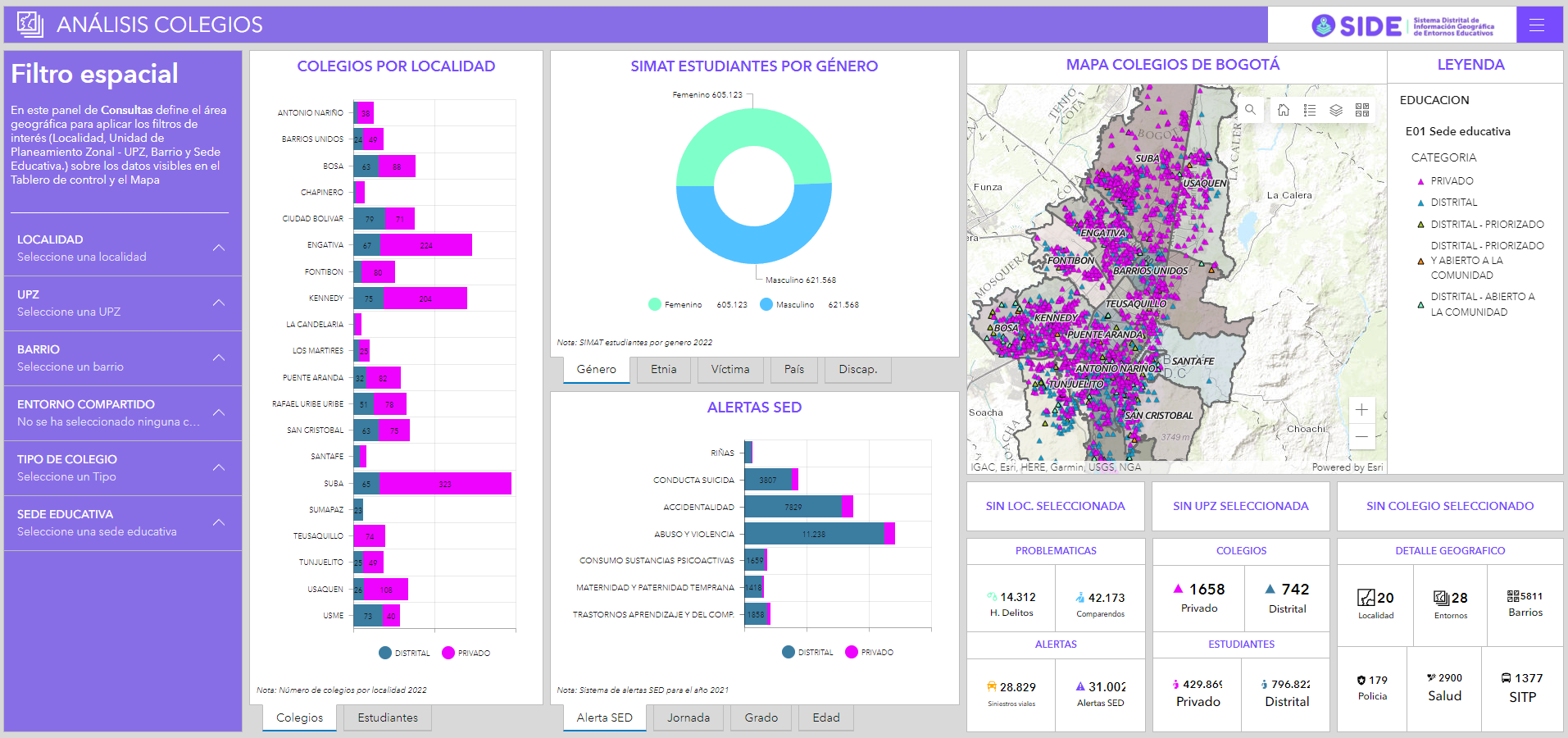Image resolution: width=1568 pixels, height=738 pixels.
Task: Toggle PRIVADO series in Alertas SED legend
Action: (869, 652)
